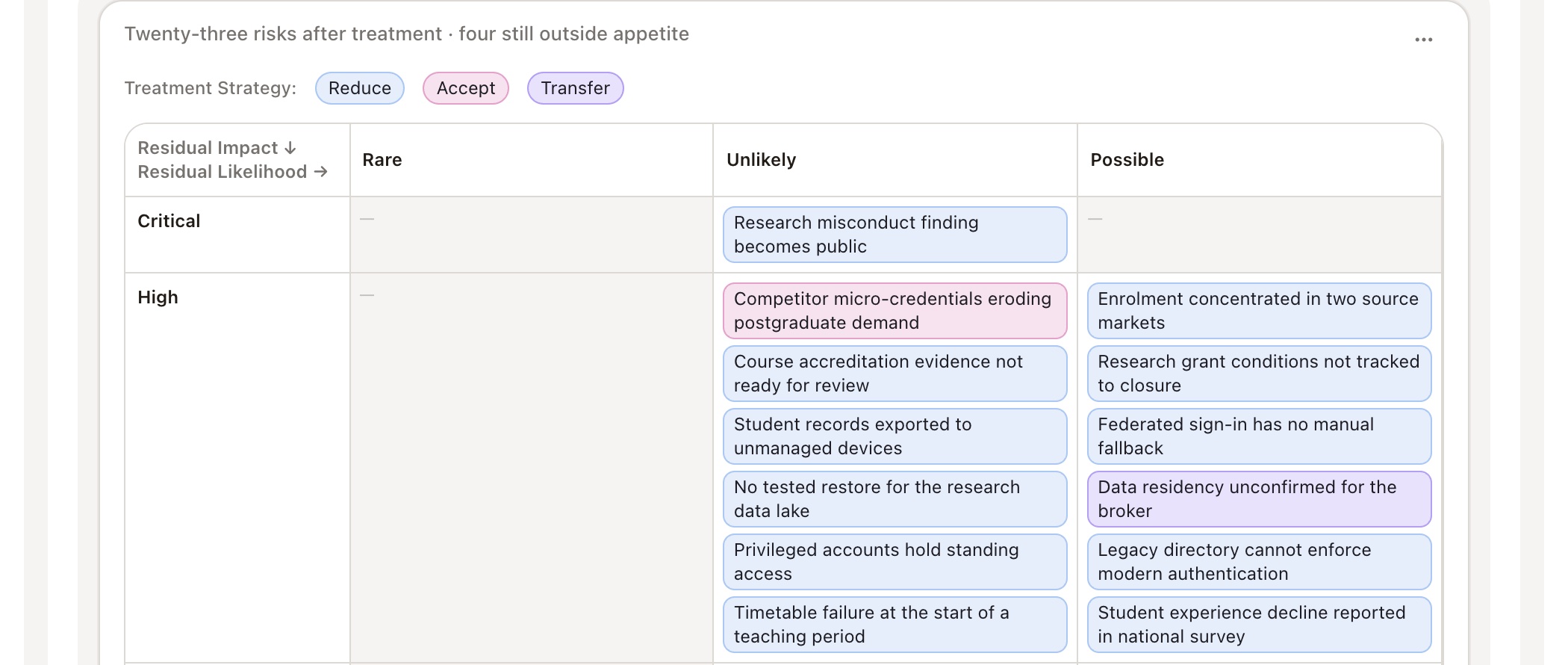Select 'Research grant conditions not tracked to closure'
This screenshot has width=1568, height=665.
1260,374
